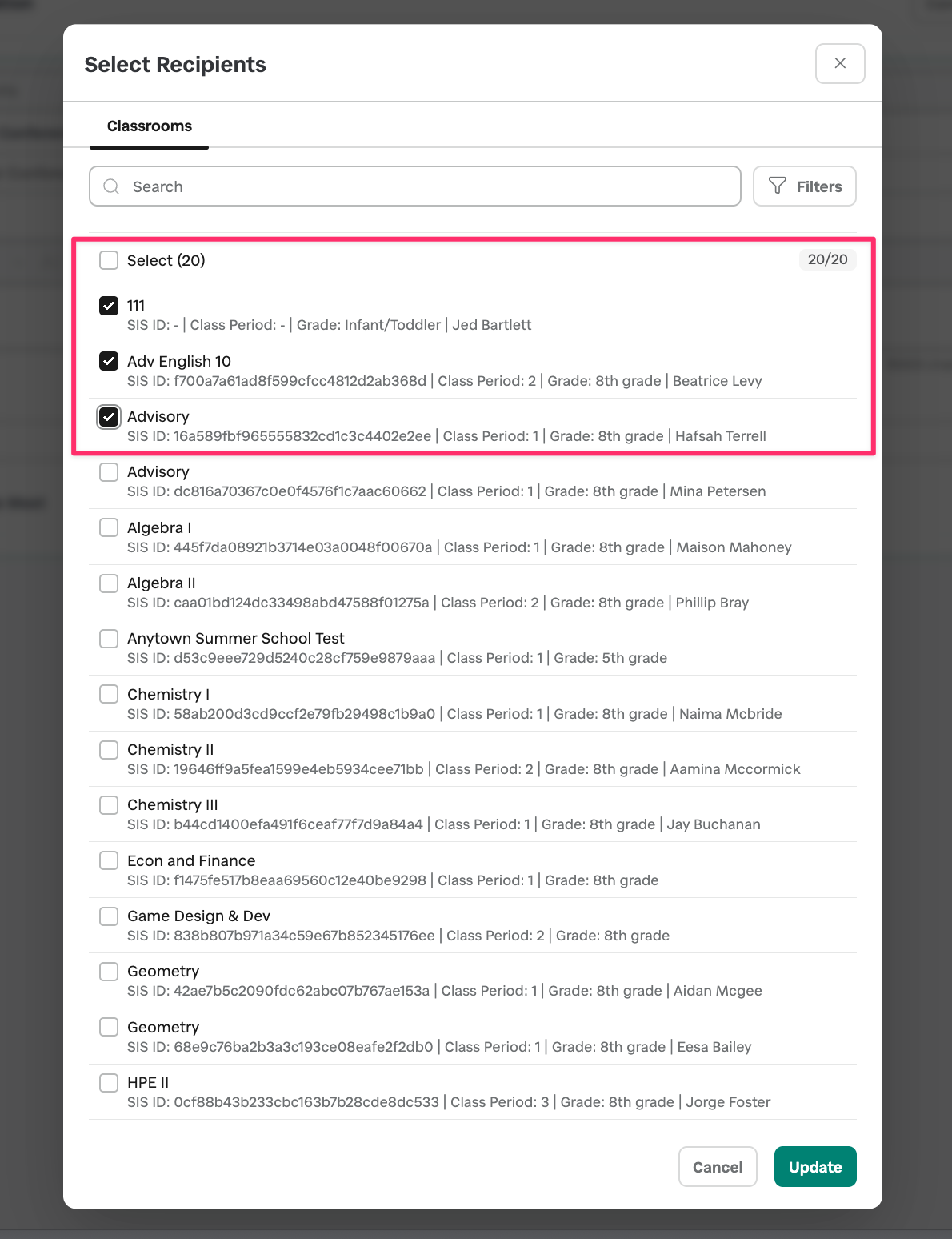Cancel the recipient selection
The image size is (952, 1239).
[718, 1167]
